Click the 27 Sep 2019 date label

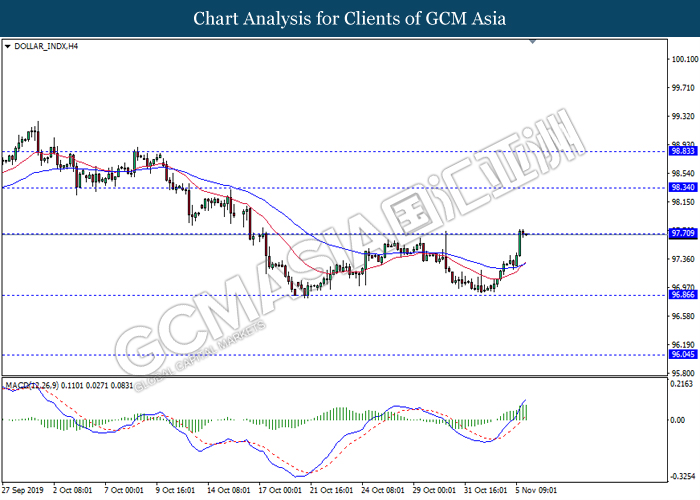tap(23, 490)
